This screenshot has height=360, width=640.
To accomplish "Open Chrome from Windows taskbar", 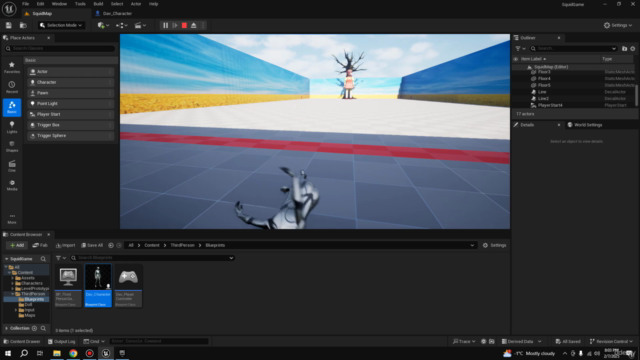I will coord(73,353).
